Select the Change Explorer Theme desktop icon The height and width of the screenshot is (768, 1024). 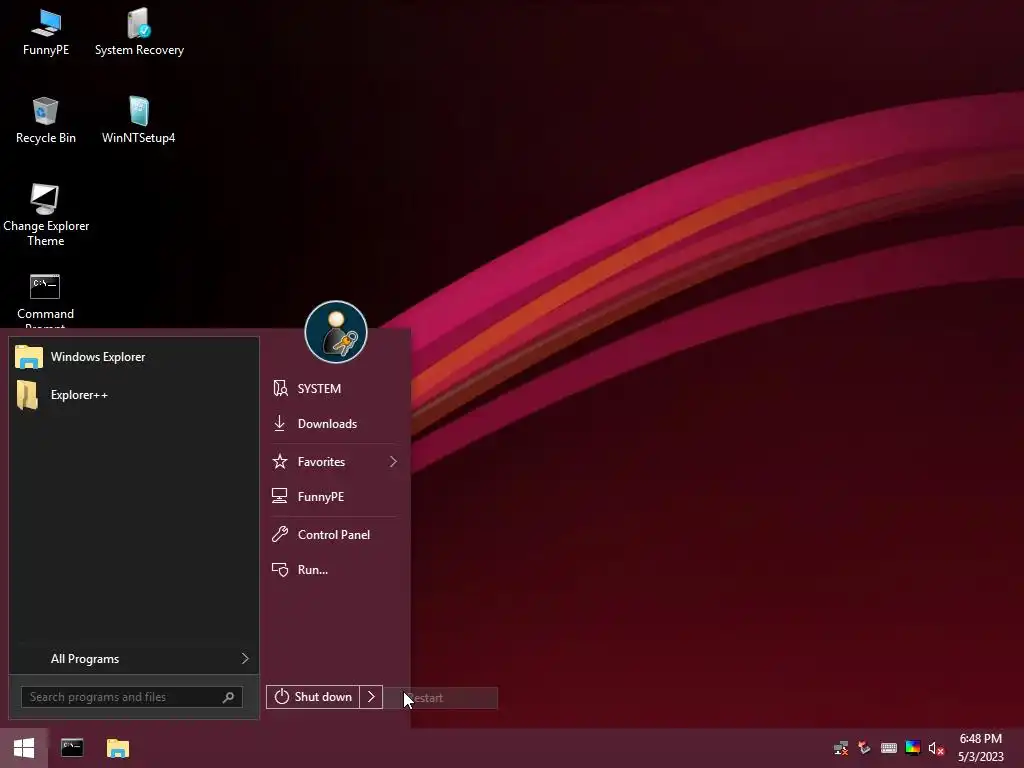click(x=46, y=215)
